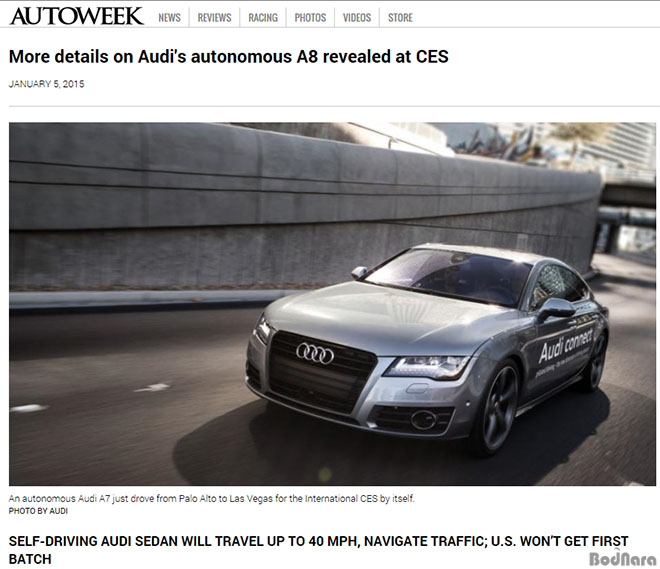This screenshot has height=569, width=660.
Task: Click the Audi connect lettering on the car door
Action: pos(566,345)
